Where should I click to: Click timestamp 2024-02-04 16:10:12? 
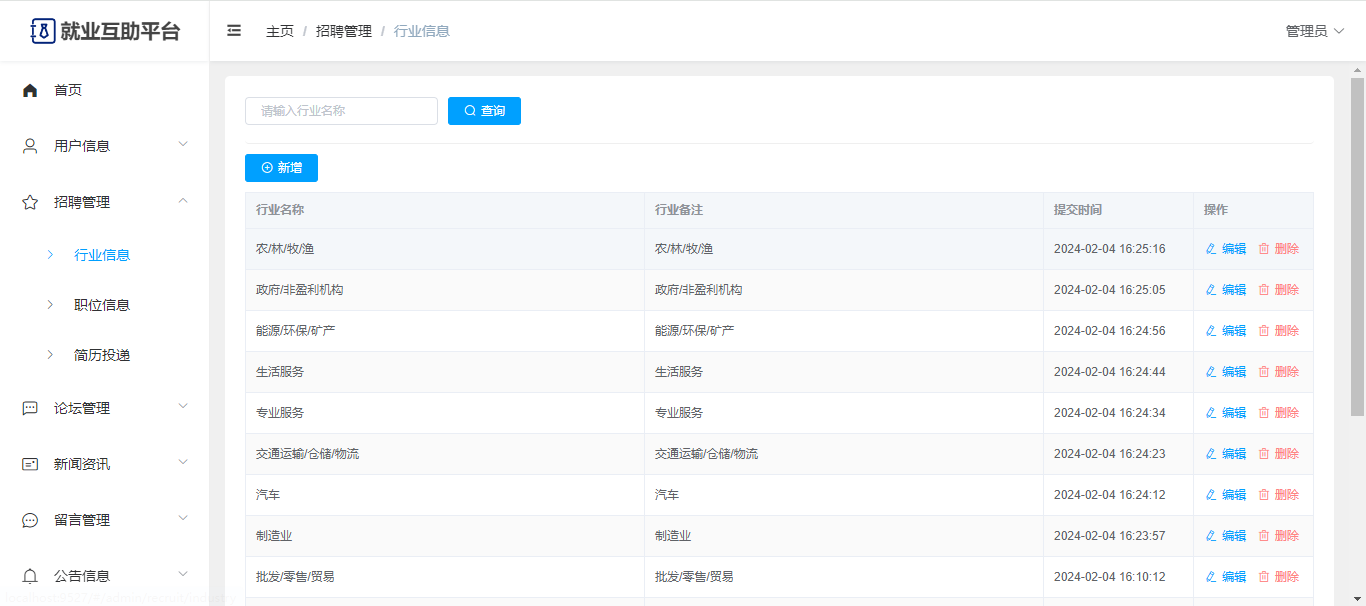point(1110,577)
